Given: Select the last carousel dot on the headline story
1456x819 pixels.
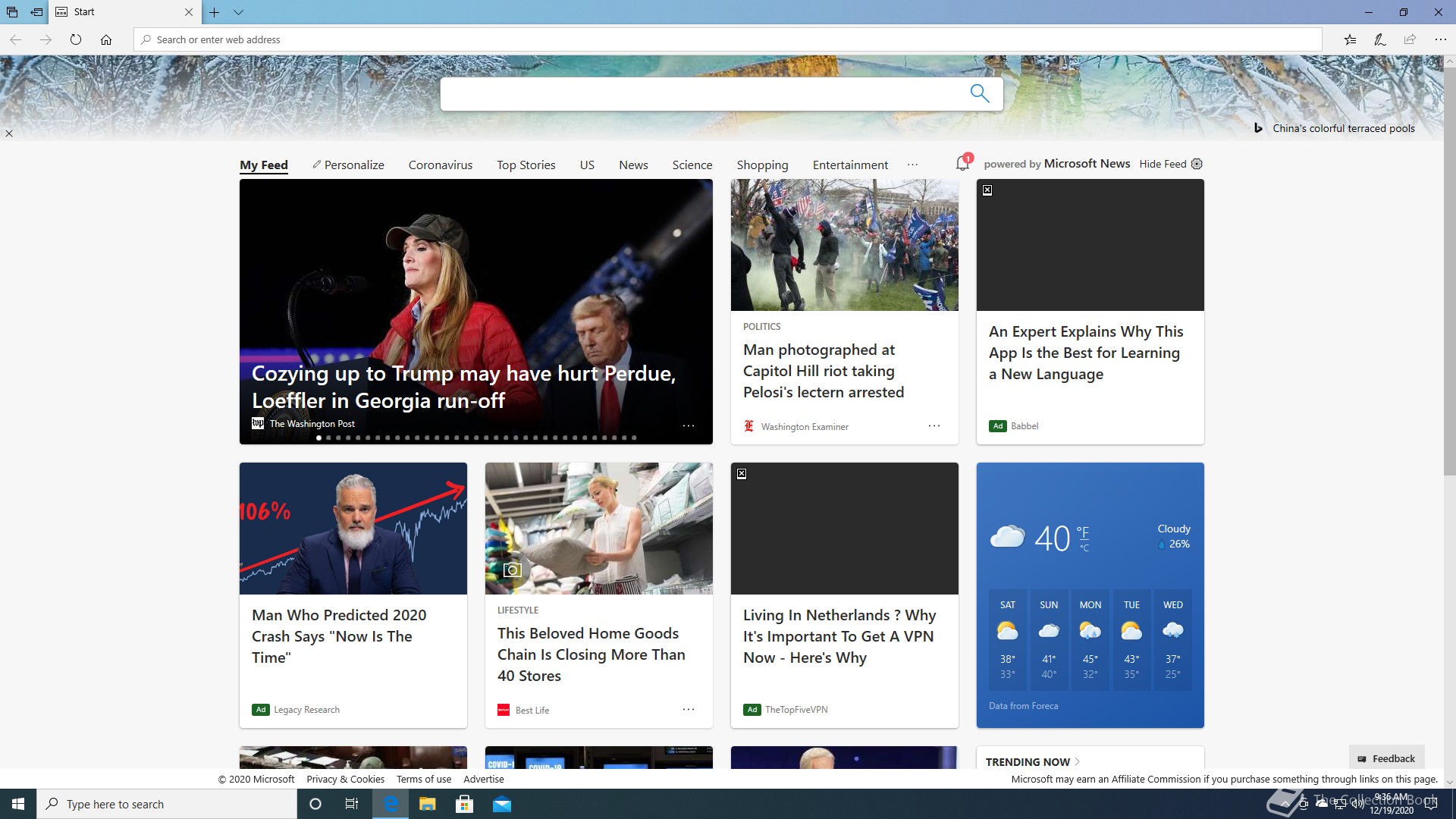Looking at the screenshot, I should (634, 438).
